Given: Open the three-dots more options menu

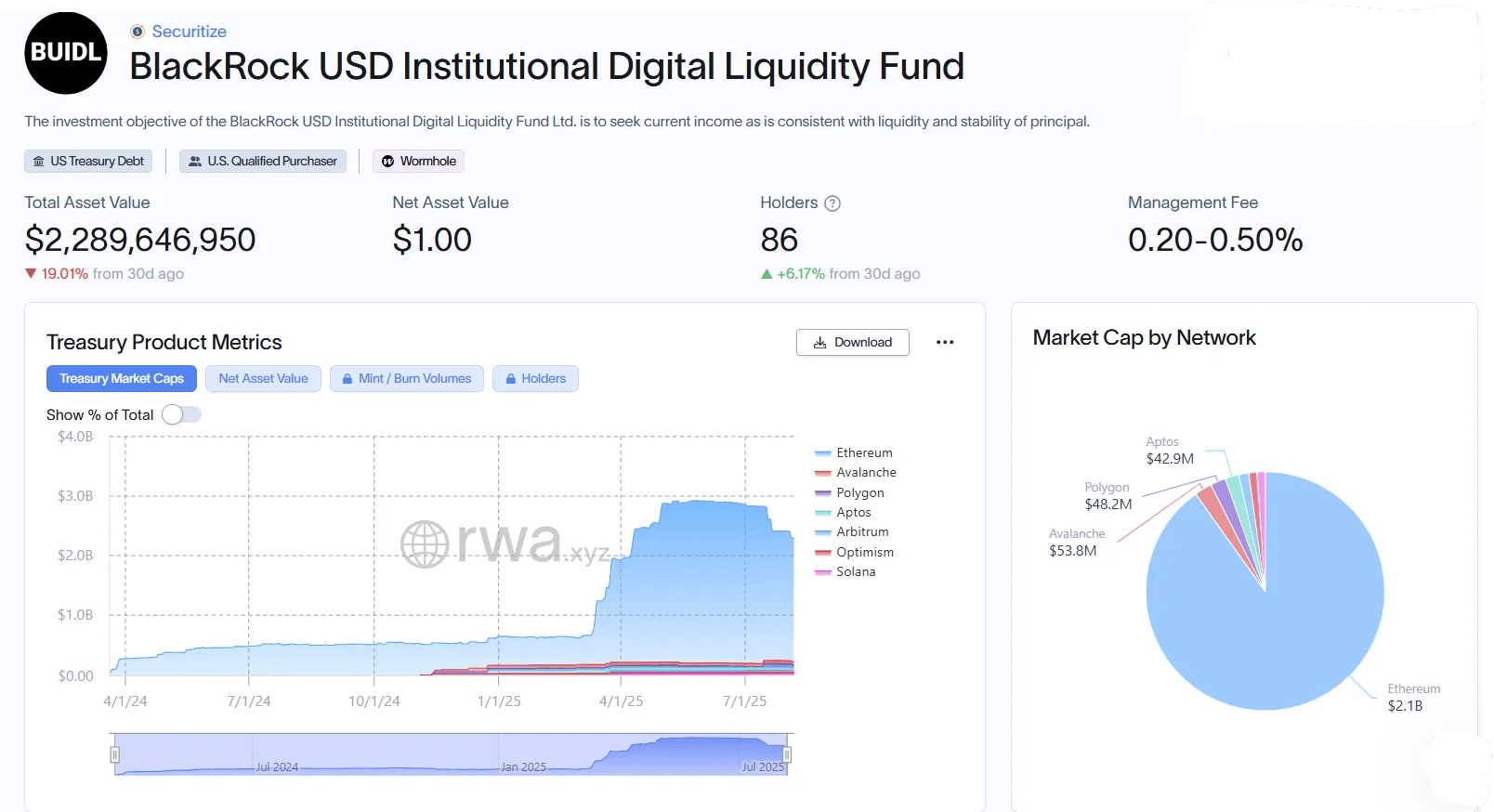Looking at the screenshot, I should 945,342.
